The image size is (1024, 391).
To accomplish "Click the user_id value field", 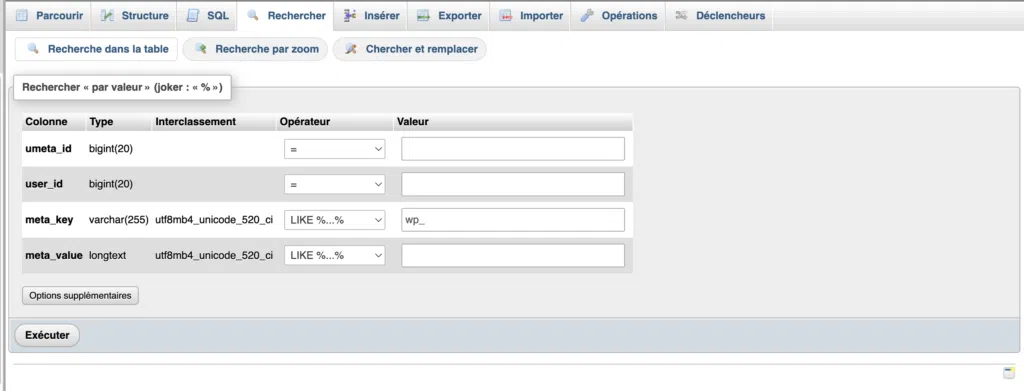I will click(x=513, y=184).
